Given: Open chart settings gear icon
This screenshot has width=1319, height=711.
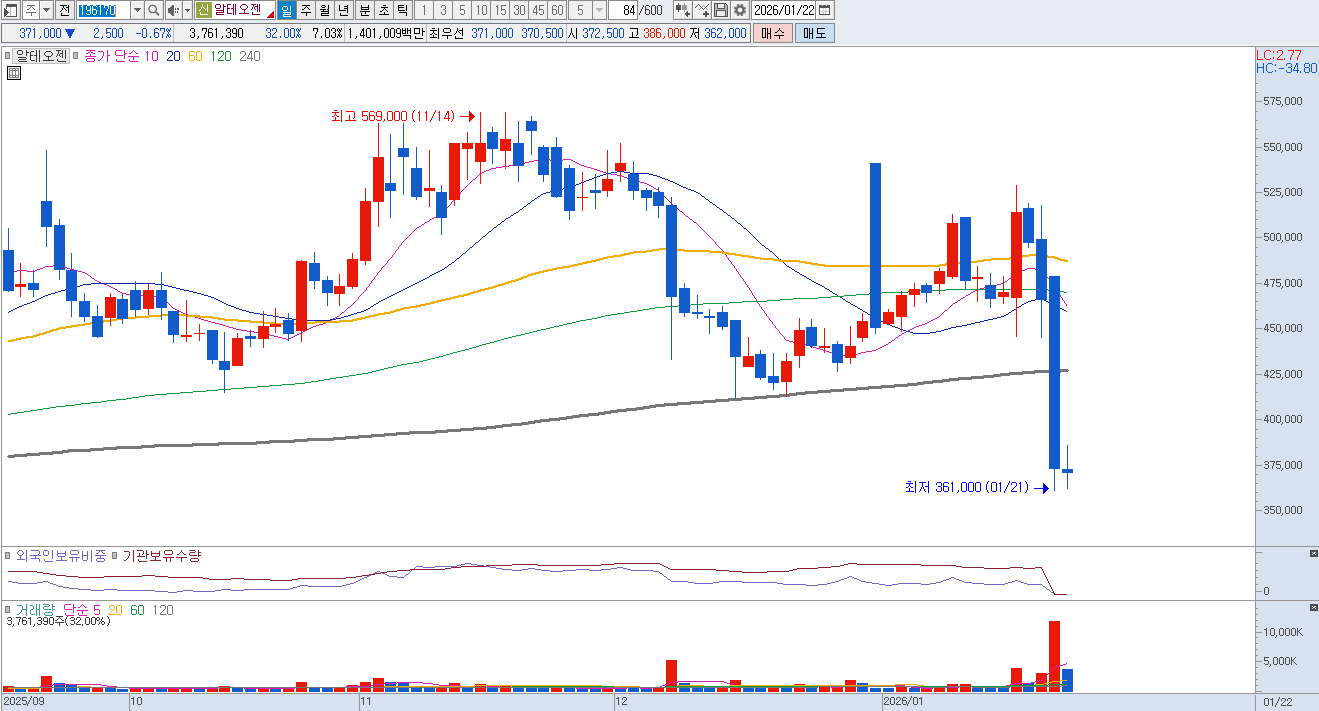Looking at the screenshot, I should point(739,10).
